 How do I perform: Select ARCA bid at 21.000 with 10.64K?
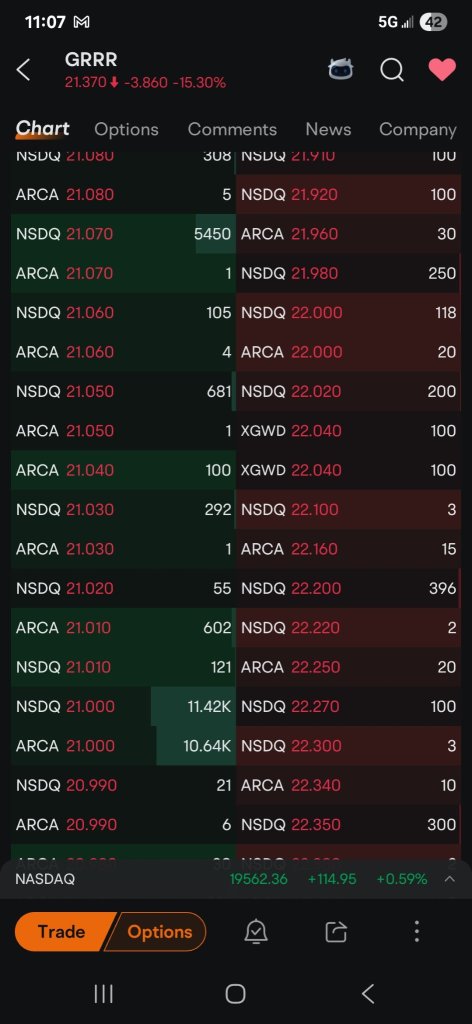point(123,745)
